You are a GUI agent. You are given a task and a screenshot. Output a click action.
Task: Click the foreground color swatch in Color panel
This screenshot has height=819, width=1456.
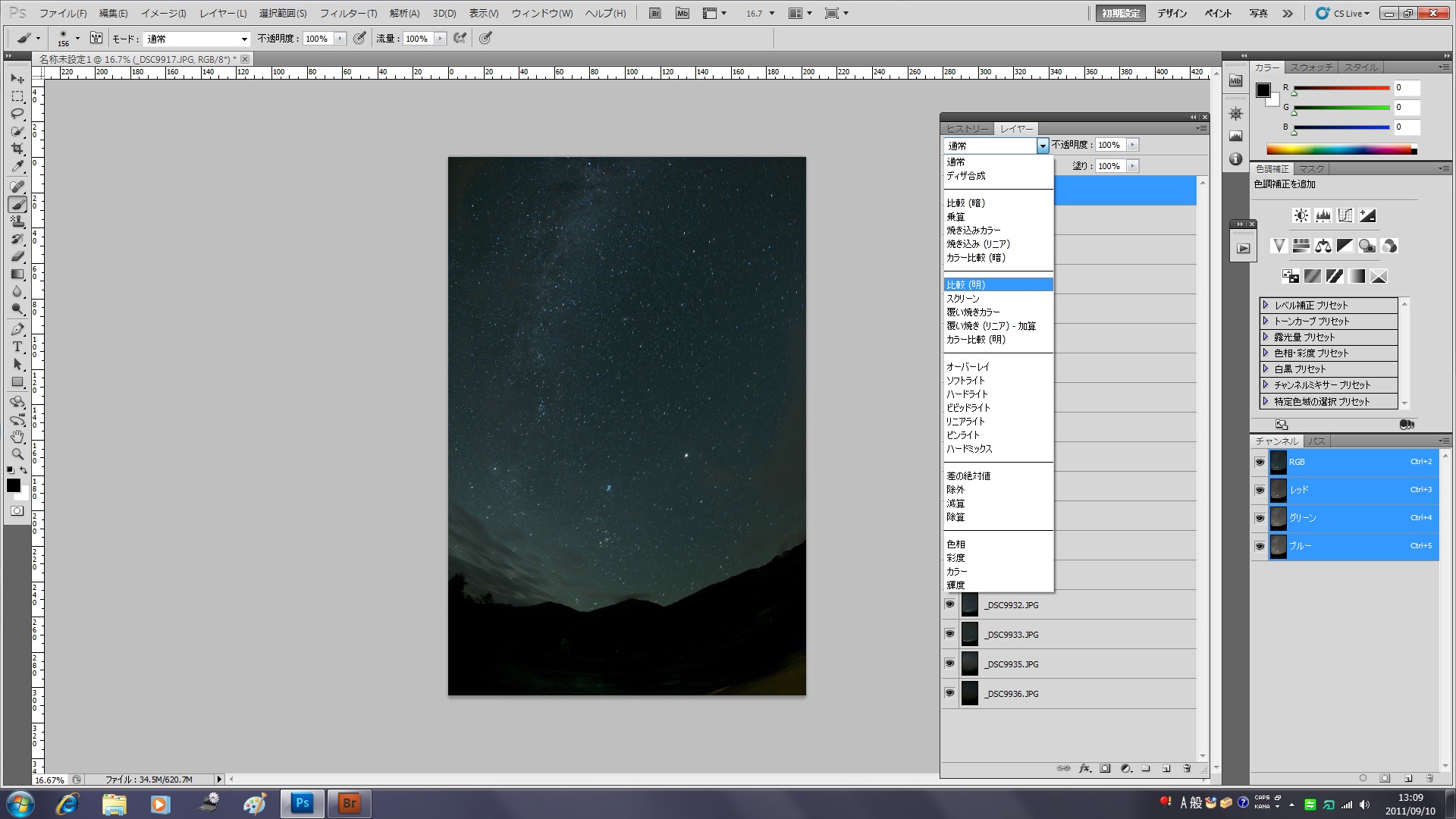(1263, 90)
